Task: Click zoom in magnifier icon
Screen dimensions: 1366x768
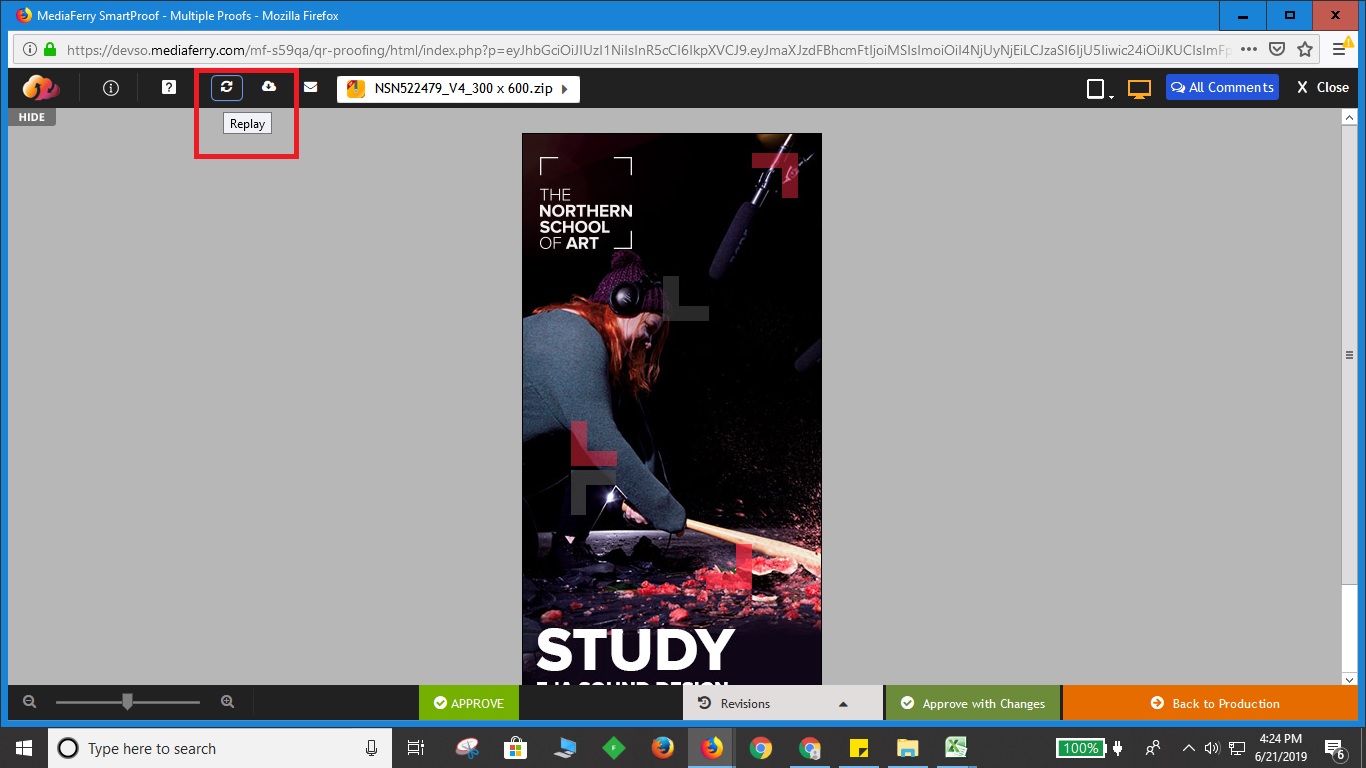Action: pos(227,702)
